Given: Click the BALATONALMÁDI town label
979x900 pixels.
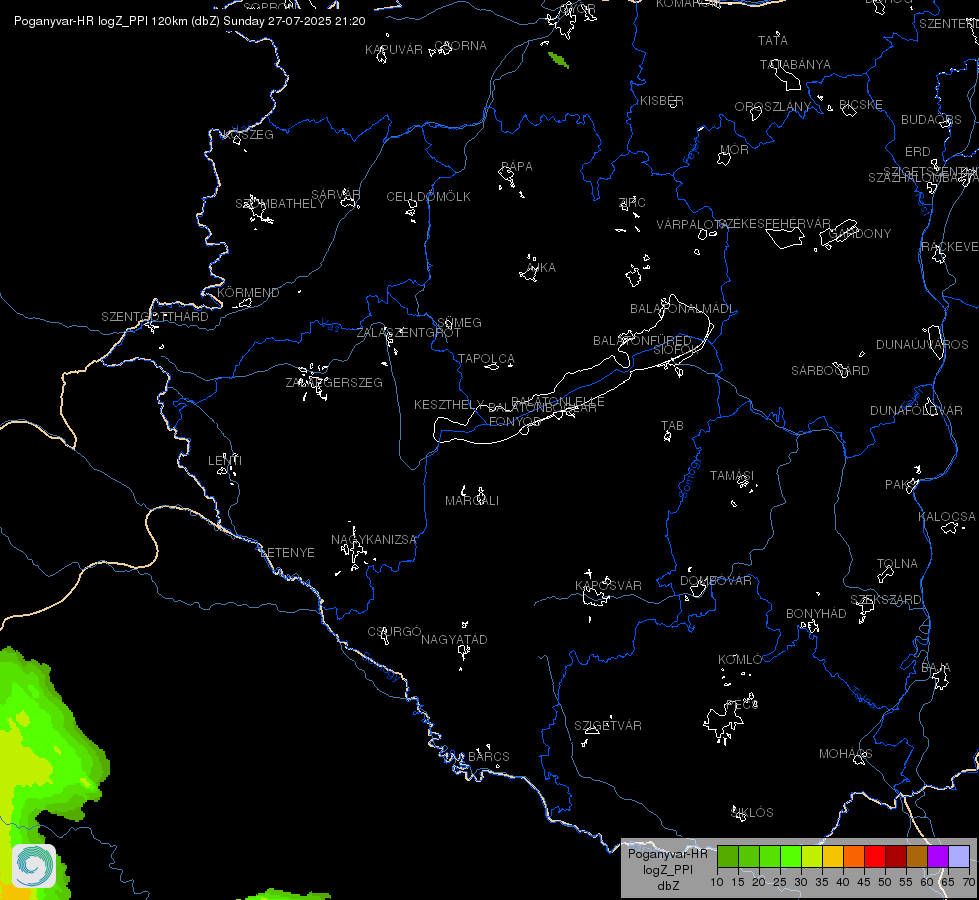Looking at the screenshot, I should 683,309.
